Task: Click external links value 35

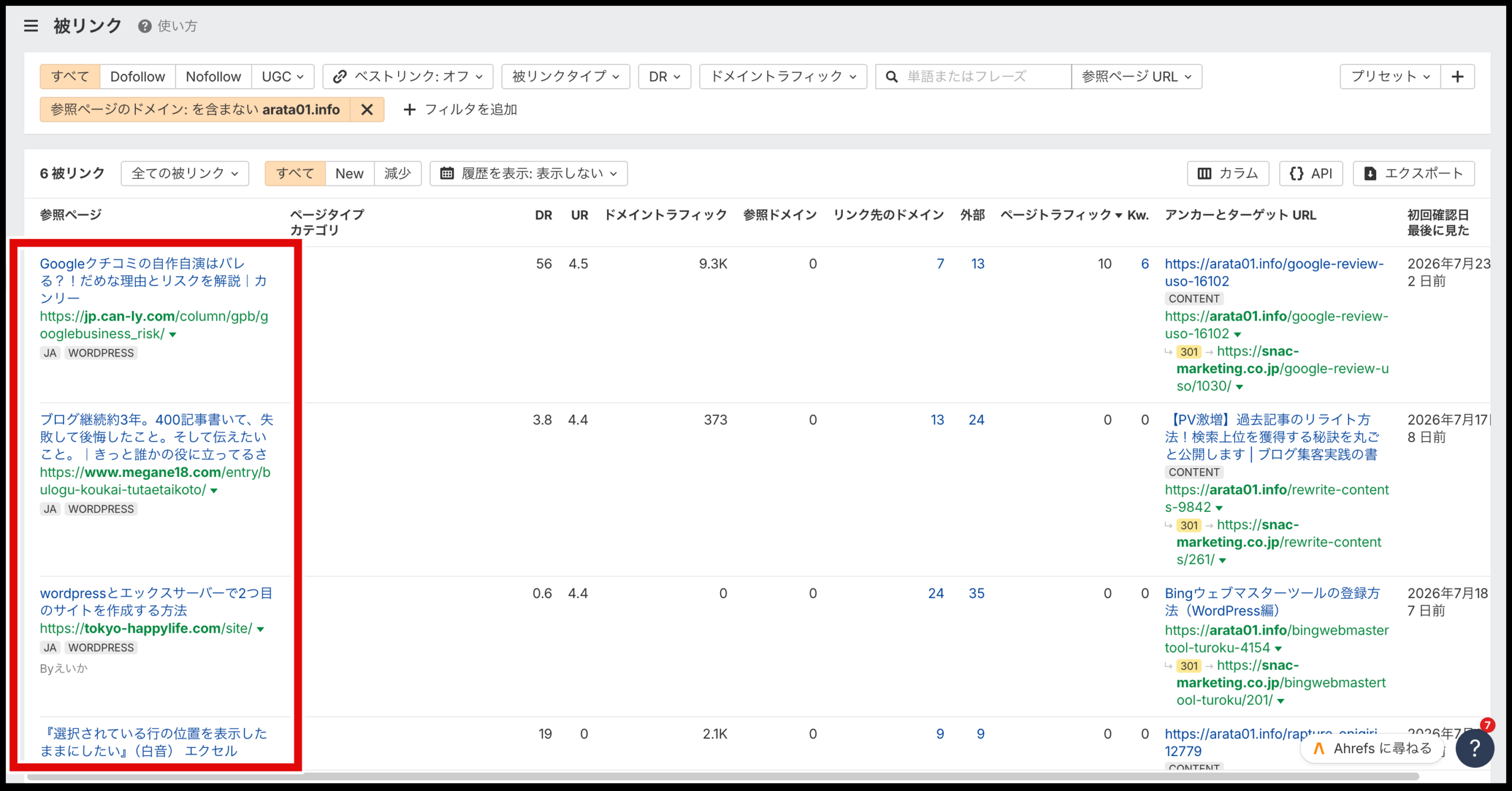Action: (976, 593)
